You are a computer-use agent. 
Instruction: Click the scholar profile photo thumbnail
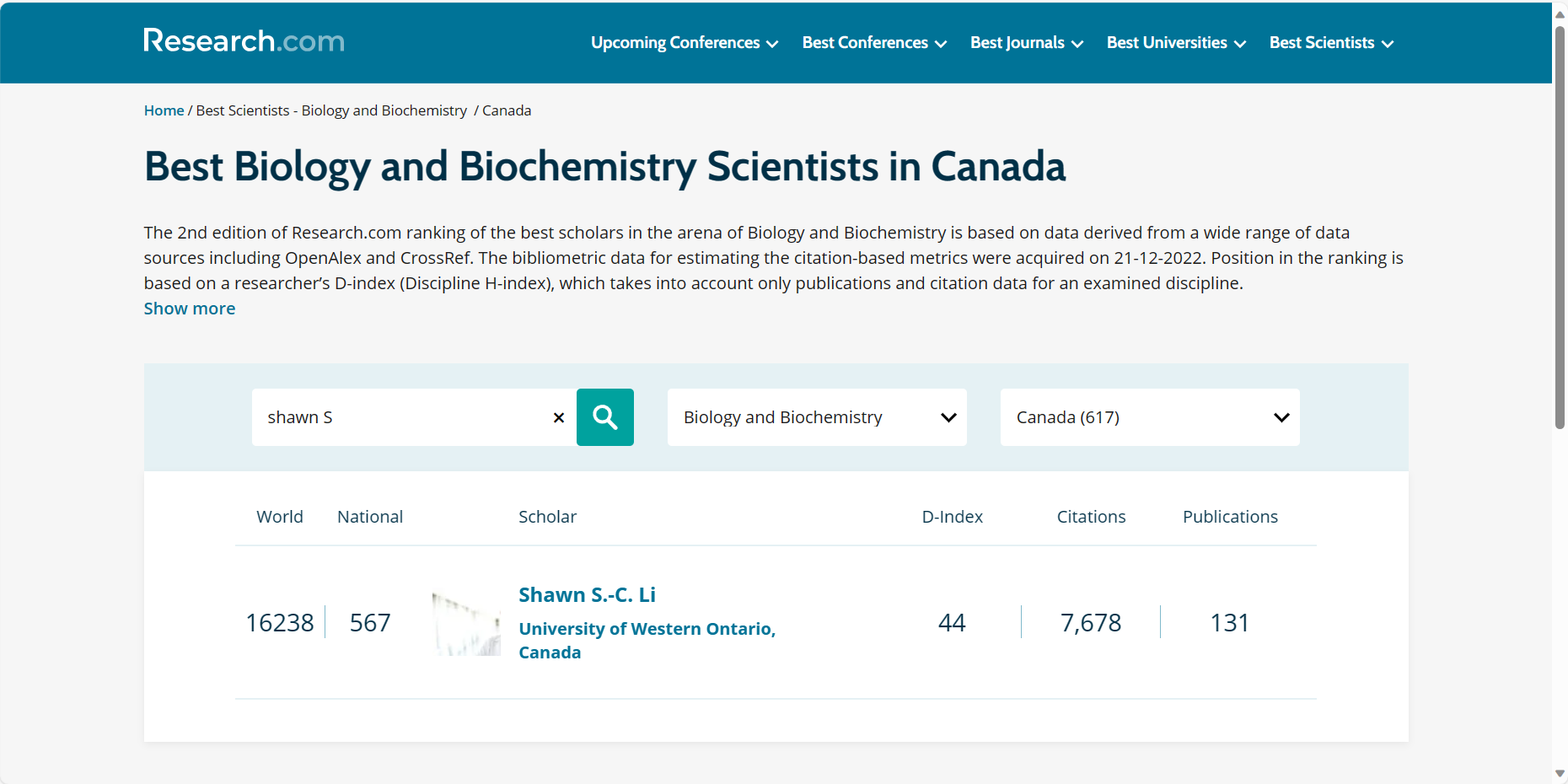(x=466, y=624)
